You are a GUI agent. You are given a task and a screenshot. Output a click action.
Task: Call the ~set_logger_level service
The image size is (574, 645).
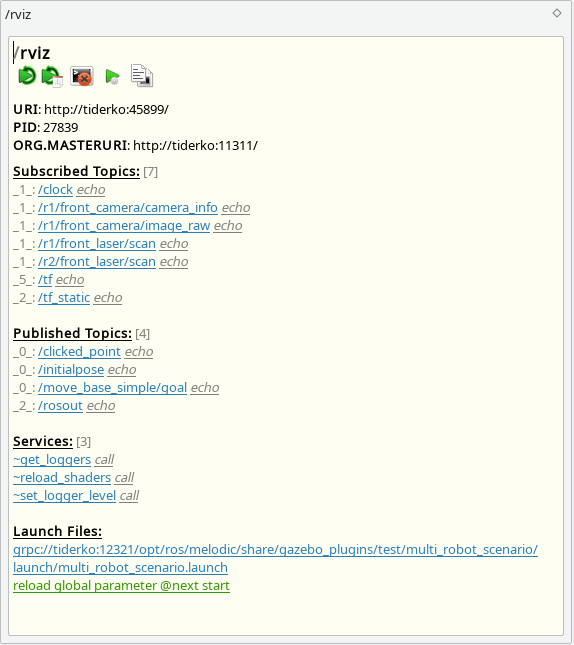[129, 496]
